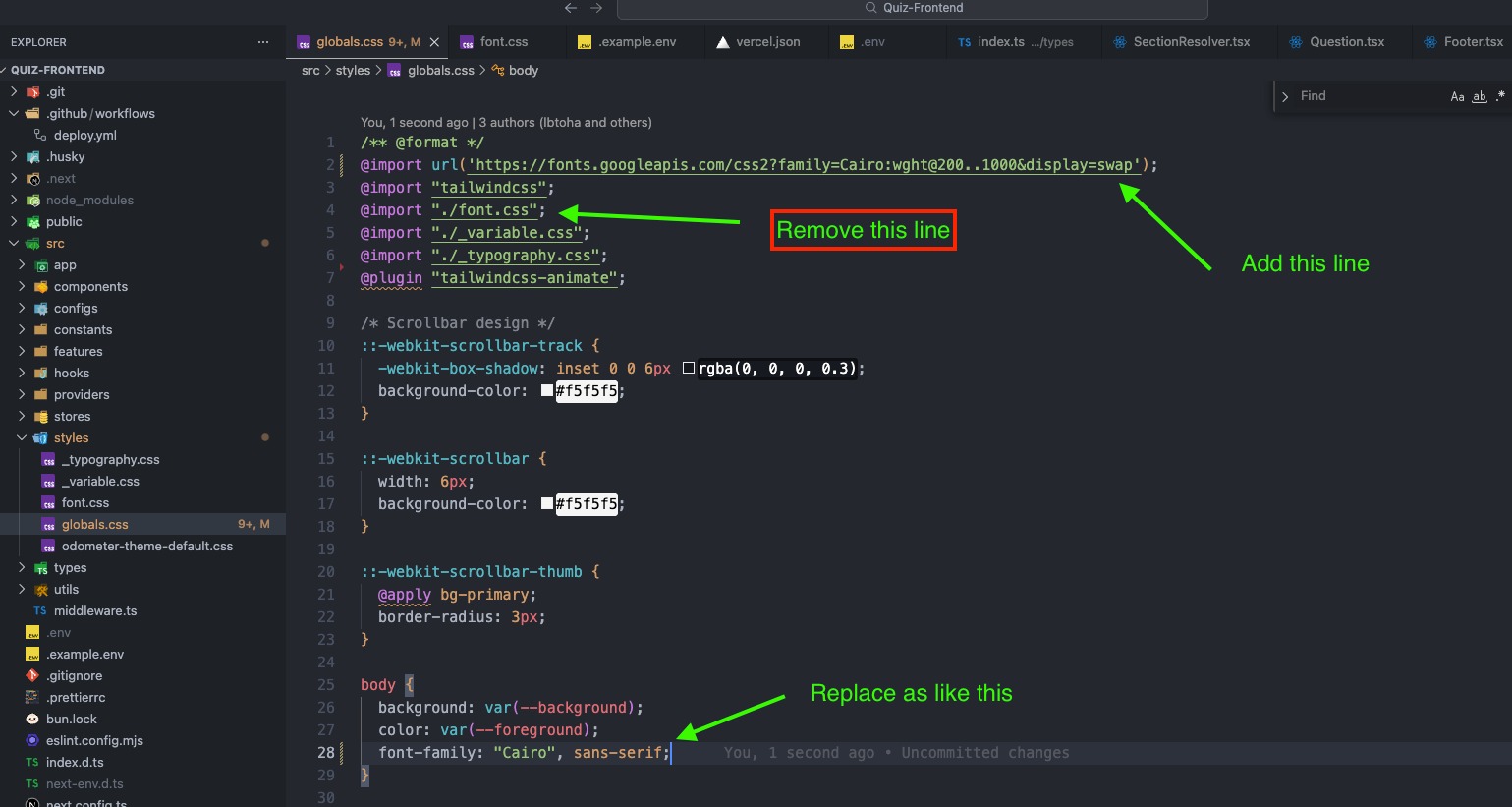Image resolution: width=1512 pixels, height=807 pixels.
Task: Click the body breadcrumb in editor path
Action: (x=523, y=71)
